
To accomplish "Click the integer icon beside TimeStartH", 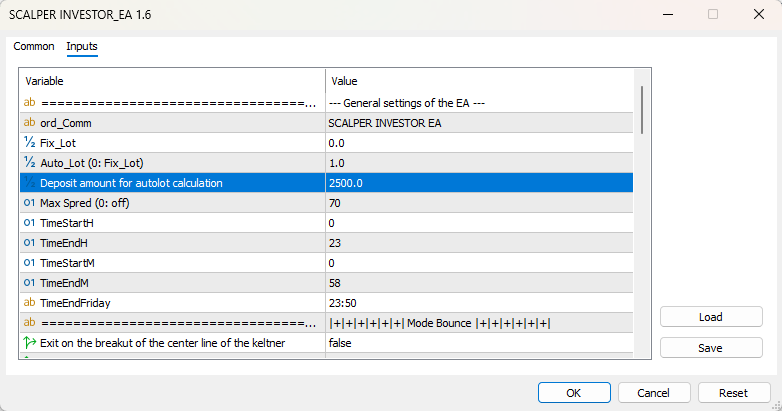I will pos(29,223).
